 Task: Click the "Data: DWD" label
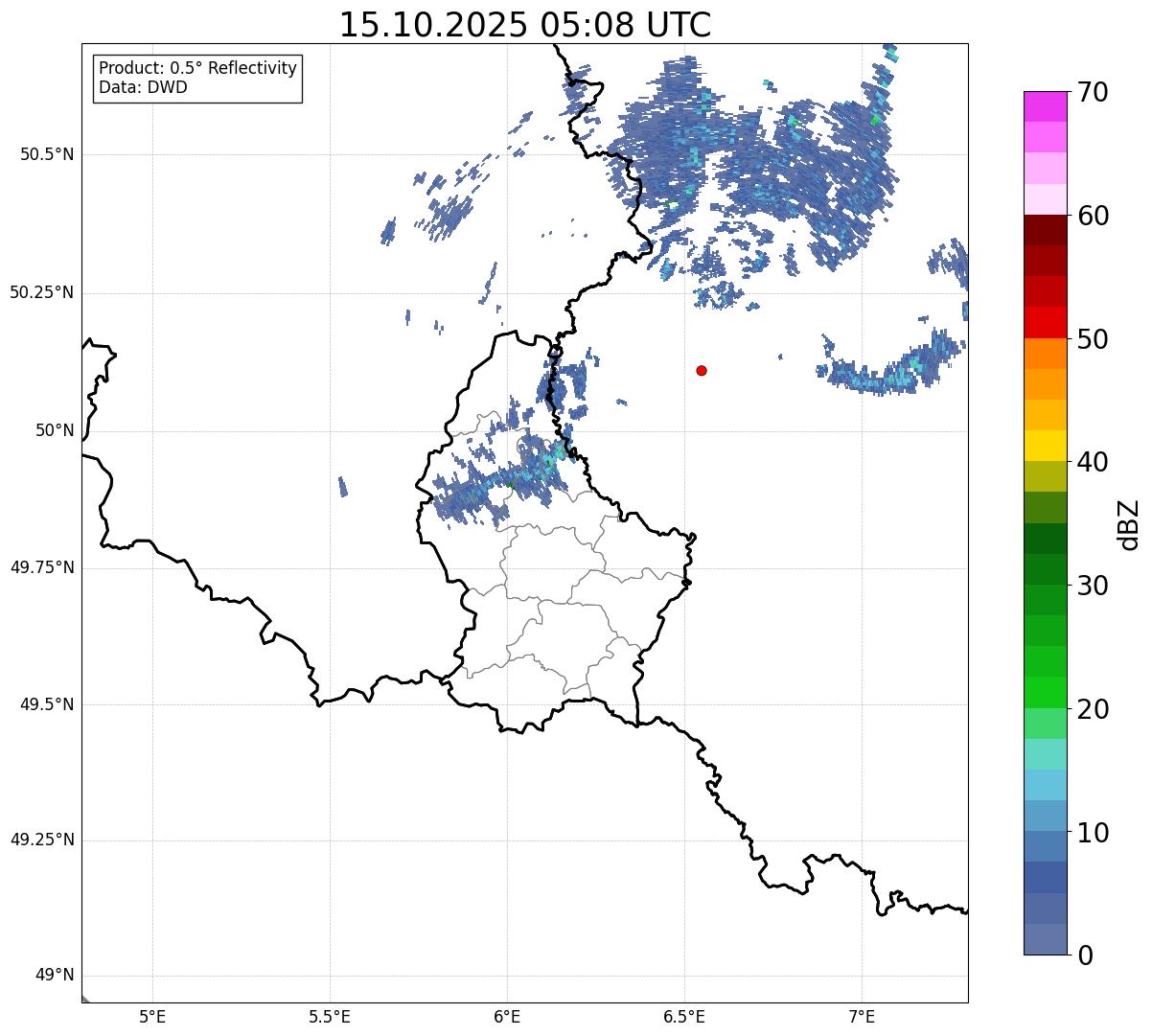[x=144, y=87]
